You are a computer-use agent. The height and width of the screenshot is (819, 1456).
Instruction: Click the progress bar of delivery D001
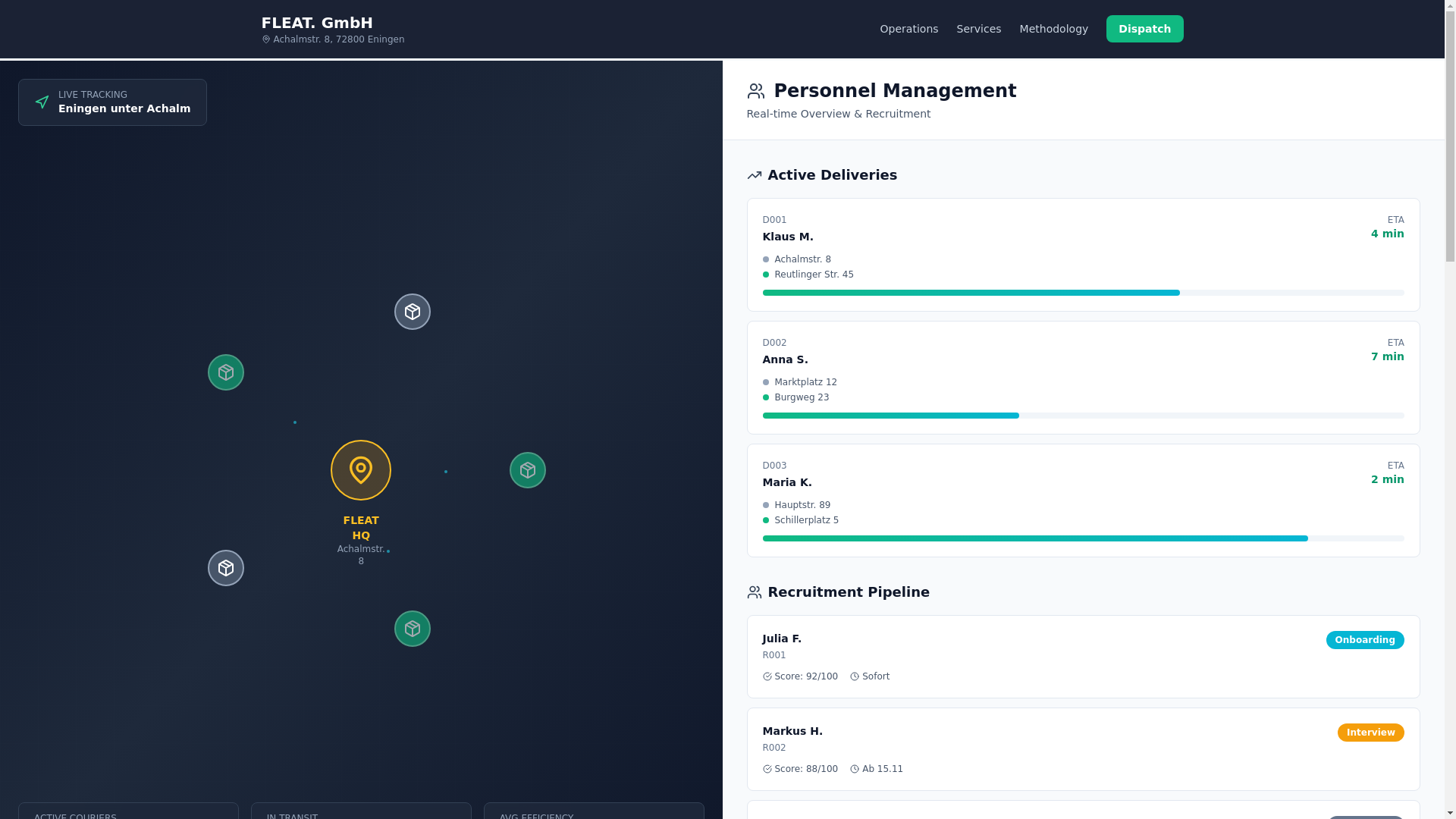[1083, 293]
